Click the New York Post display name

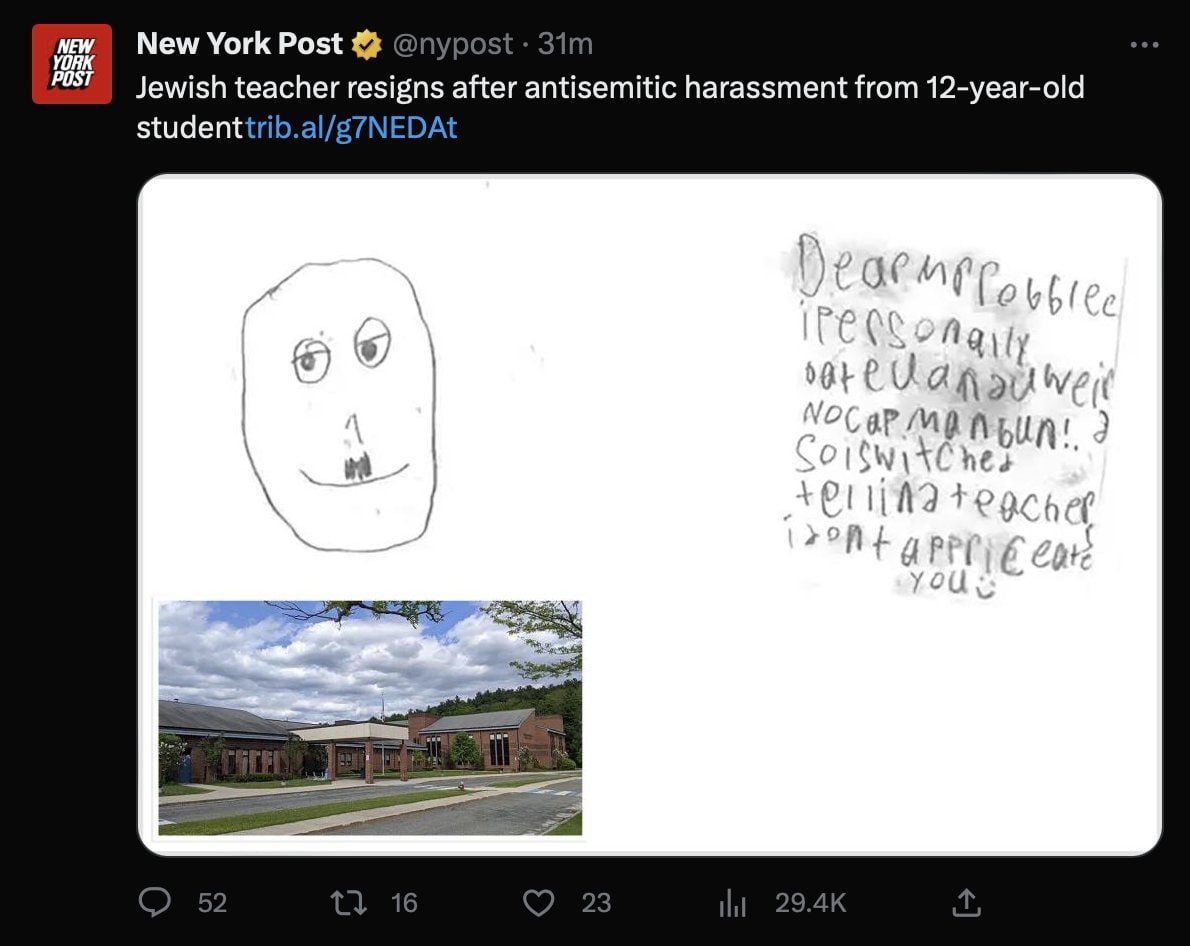pos(239,44)
